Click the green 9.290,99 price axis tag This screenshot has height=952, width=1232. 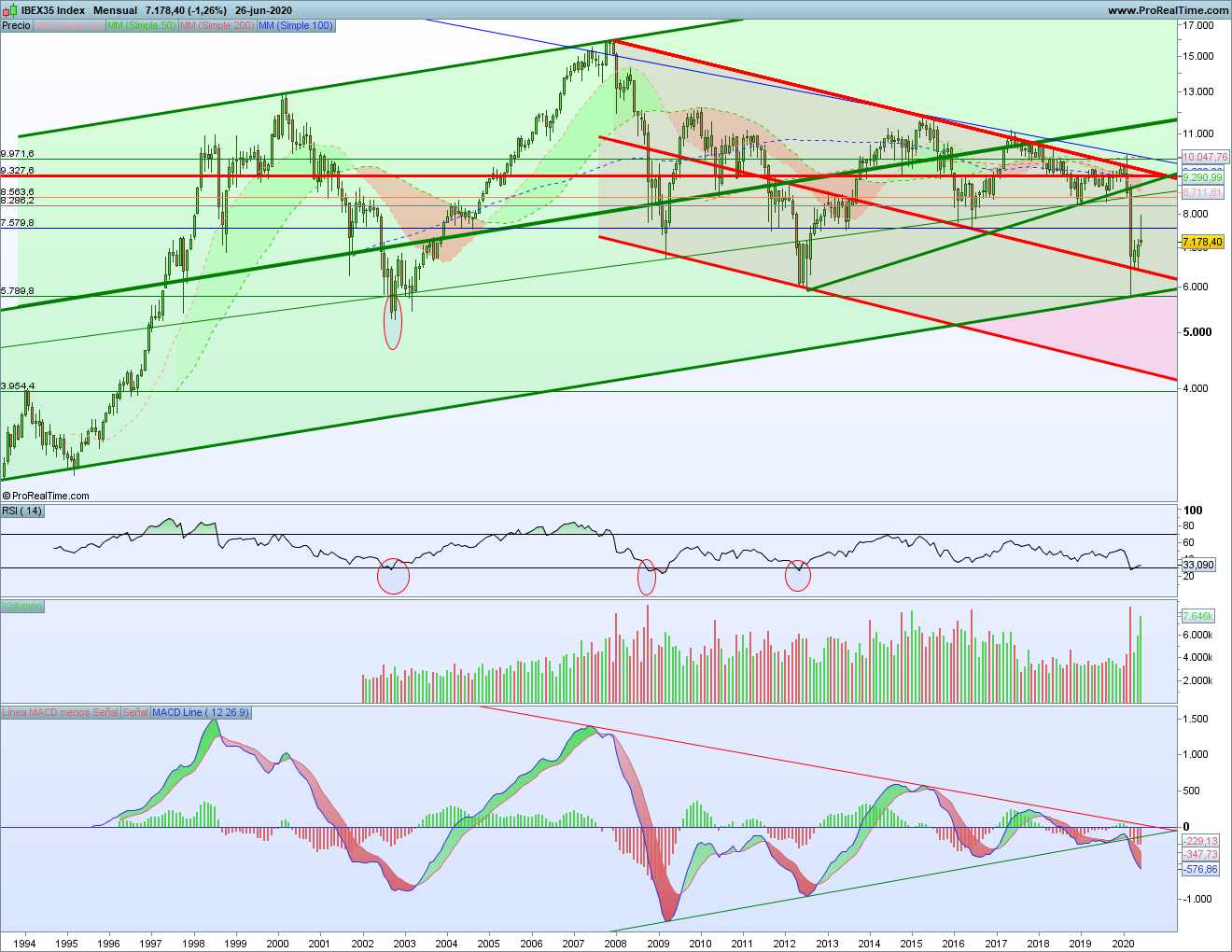click(x=1202, y=176)
